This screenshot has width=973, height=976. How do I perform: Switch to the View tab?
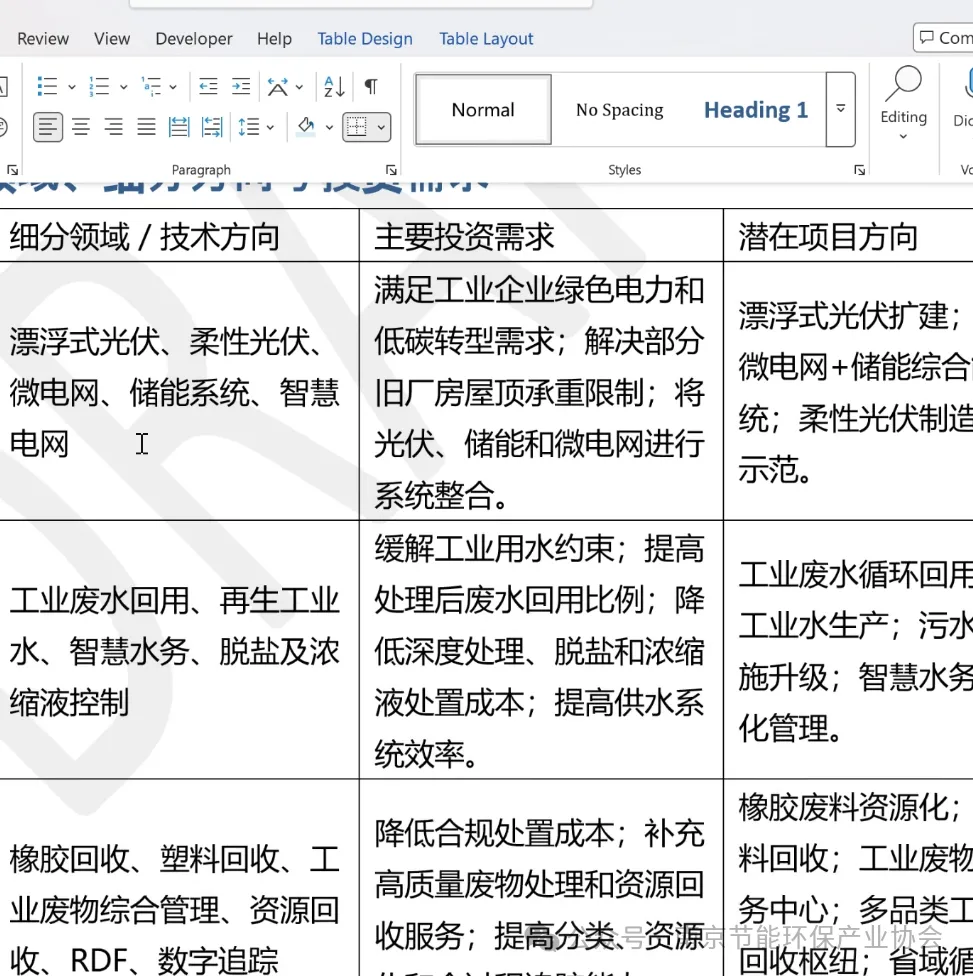[x=112, y=39]
